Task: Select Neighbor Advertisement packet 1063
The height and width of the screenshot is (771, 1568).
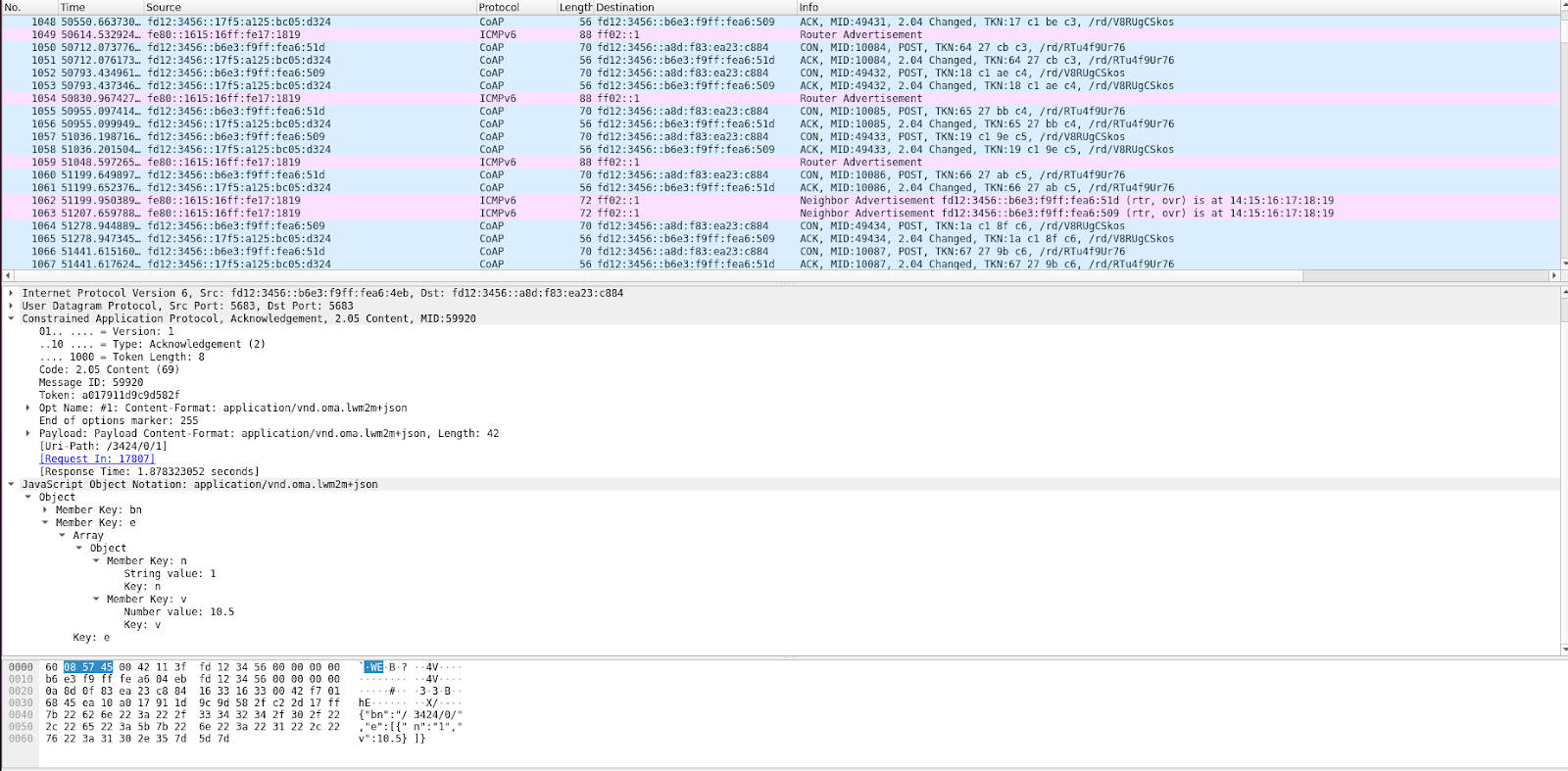Action: 780,213
